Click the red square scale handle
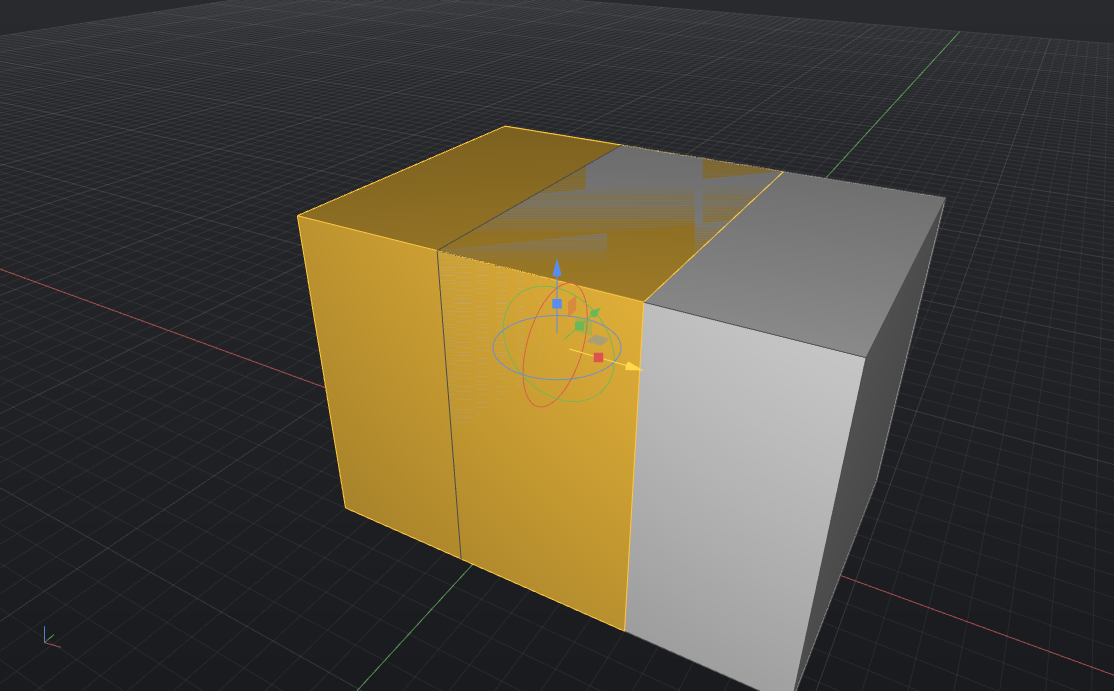The width and height of the screenshot is (1114, 691). (598, 357)
